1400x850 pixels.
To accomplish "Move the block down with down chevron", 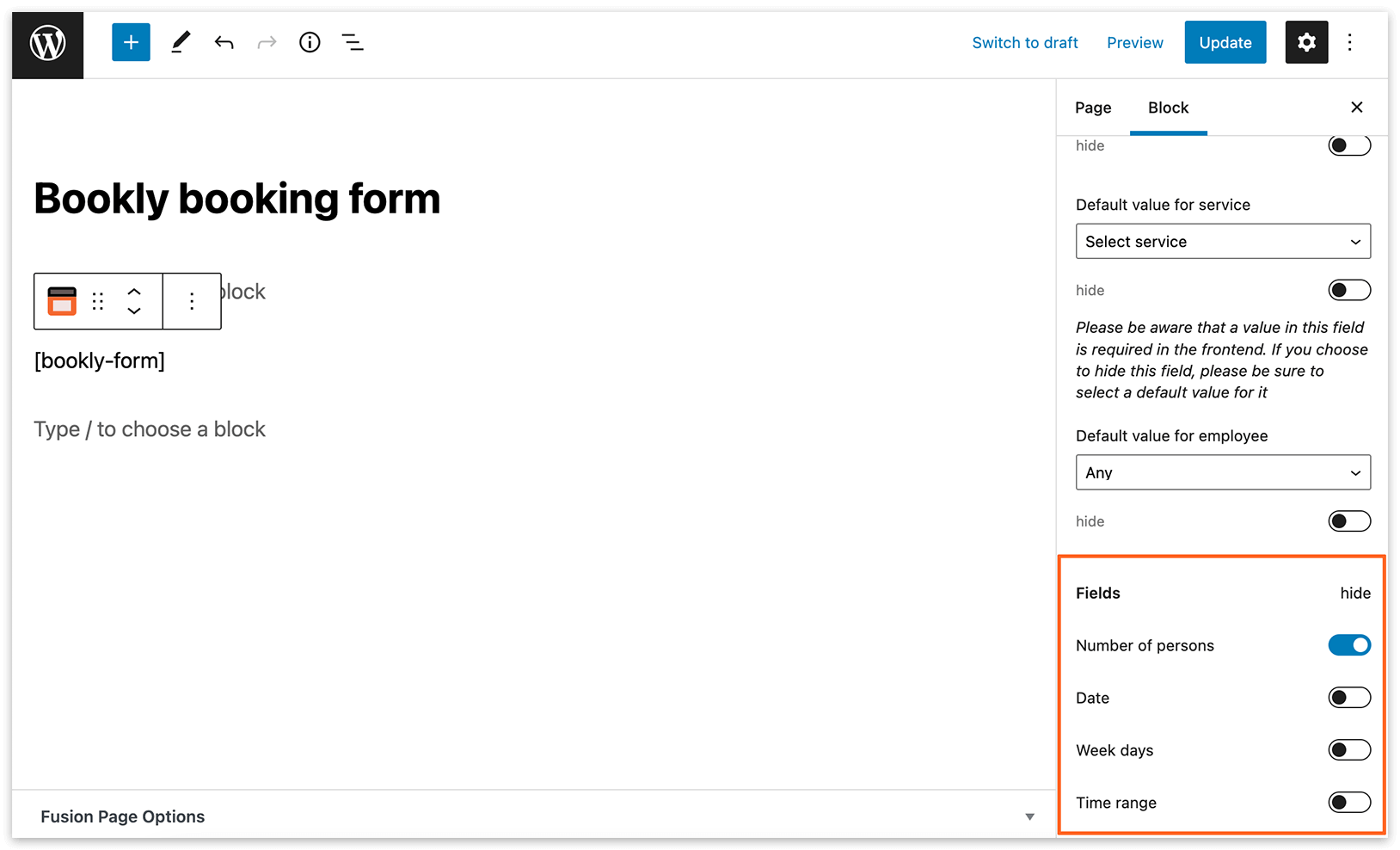I will click(134, 311).
